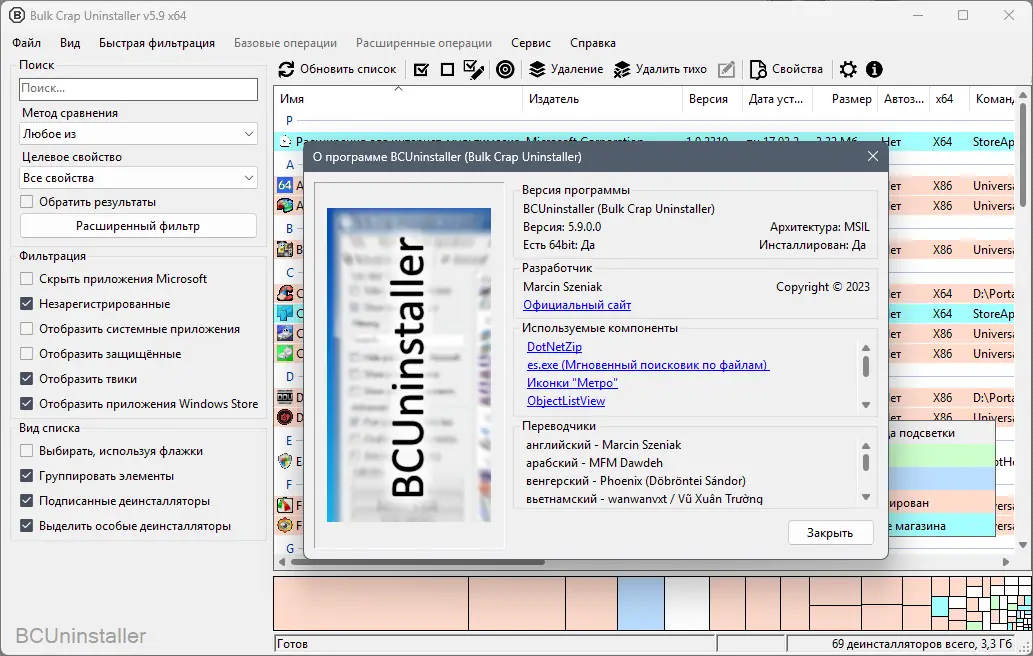Collapse the group header P in list
This screenshot has width=1033, height=656.
(x=289, y=121)
